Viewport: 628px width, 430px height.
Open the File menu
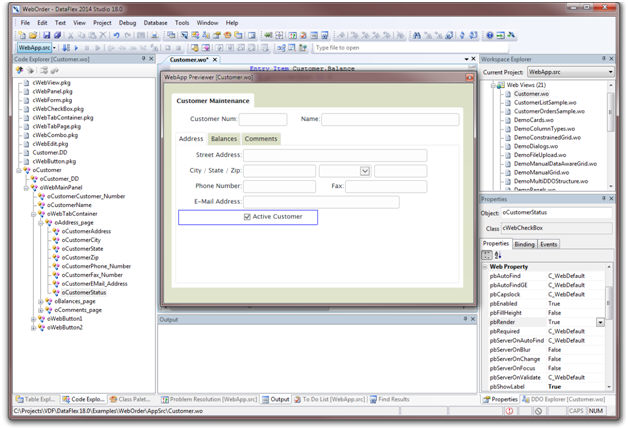pos(25,23)
